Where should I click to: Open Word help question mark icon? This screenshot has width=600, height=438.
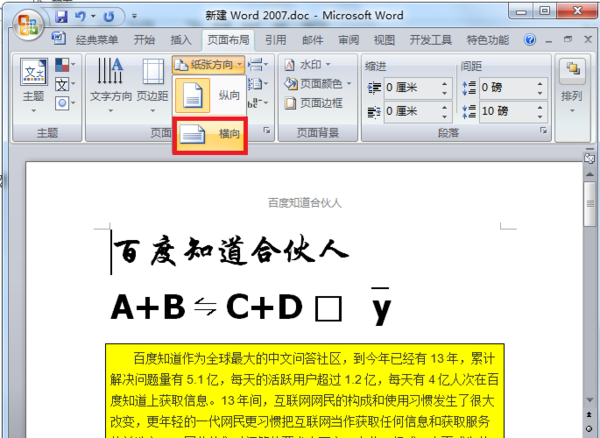coord(530,39)
